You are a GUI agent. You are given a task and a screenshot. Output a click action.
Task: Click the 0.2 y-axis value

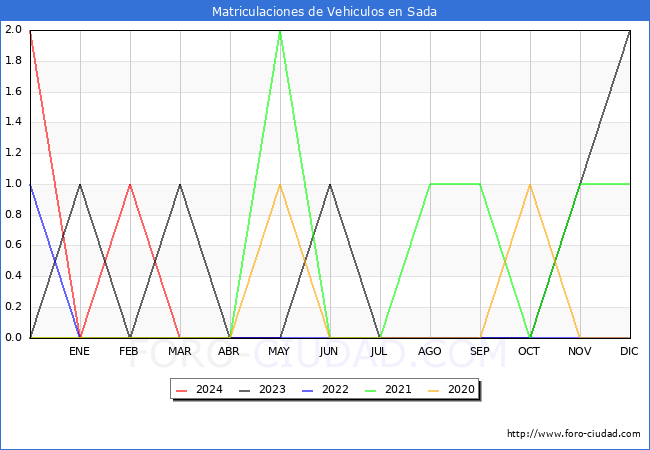(13, 307)
